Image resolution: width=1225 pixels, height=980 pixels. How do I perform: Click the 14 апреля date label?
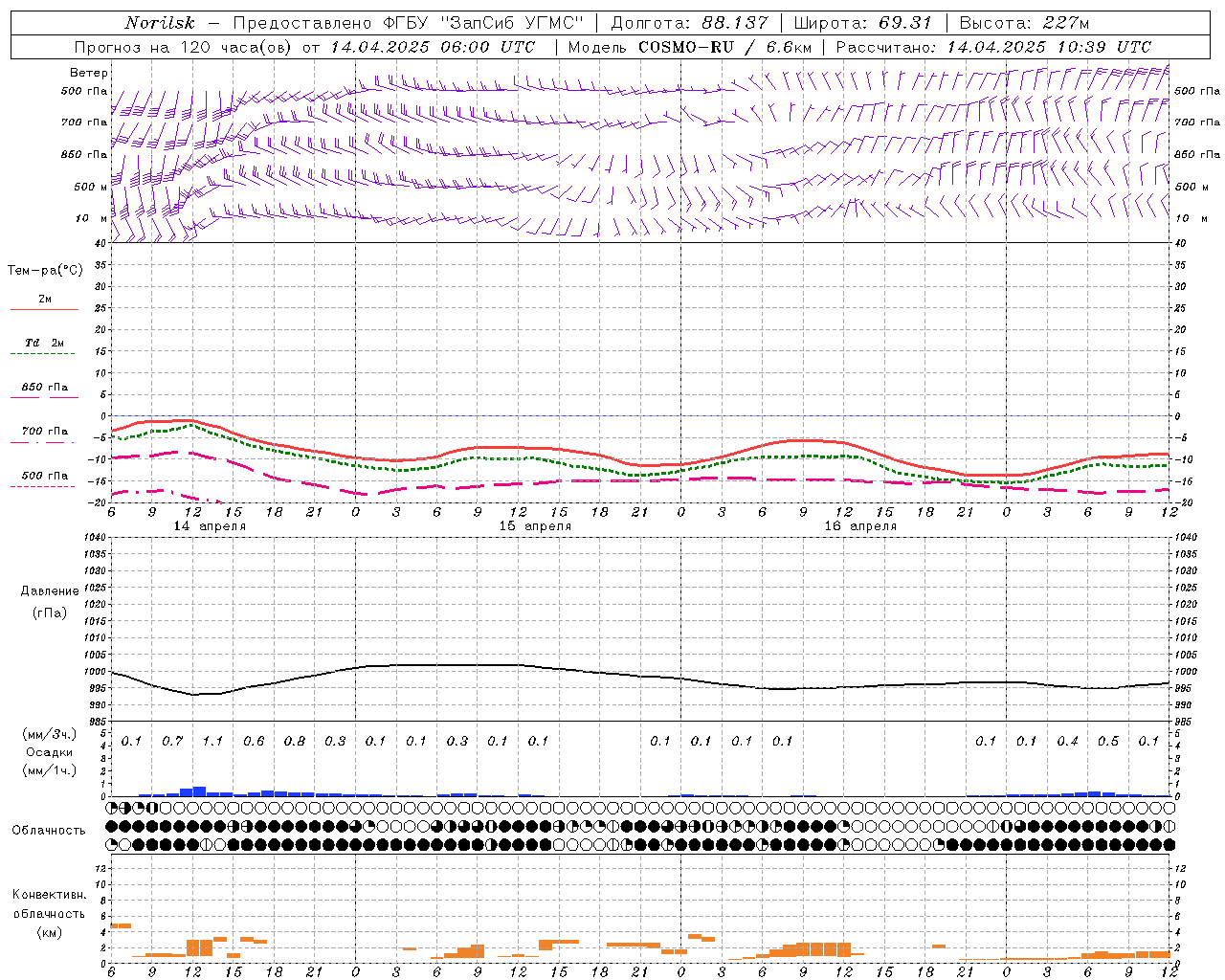click(209, 526)
